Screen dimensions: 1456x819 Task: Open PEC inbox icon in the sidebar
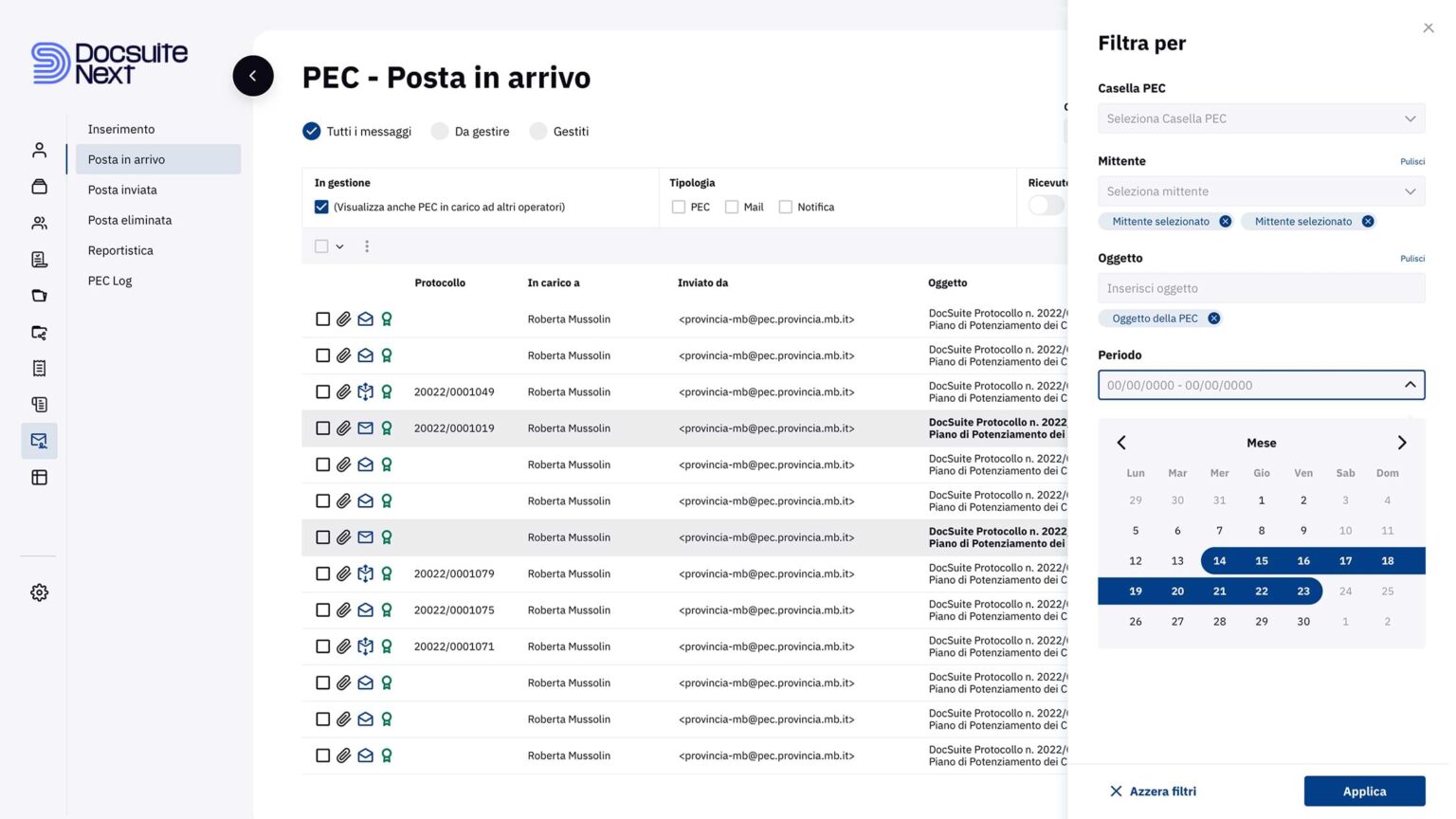[x=39, y=440]
